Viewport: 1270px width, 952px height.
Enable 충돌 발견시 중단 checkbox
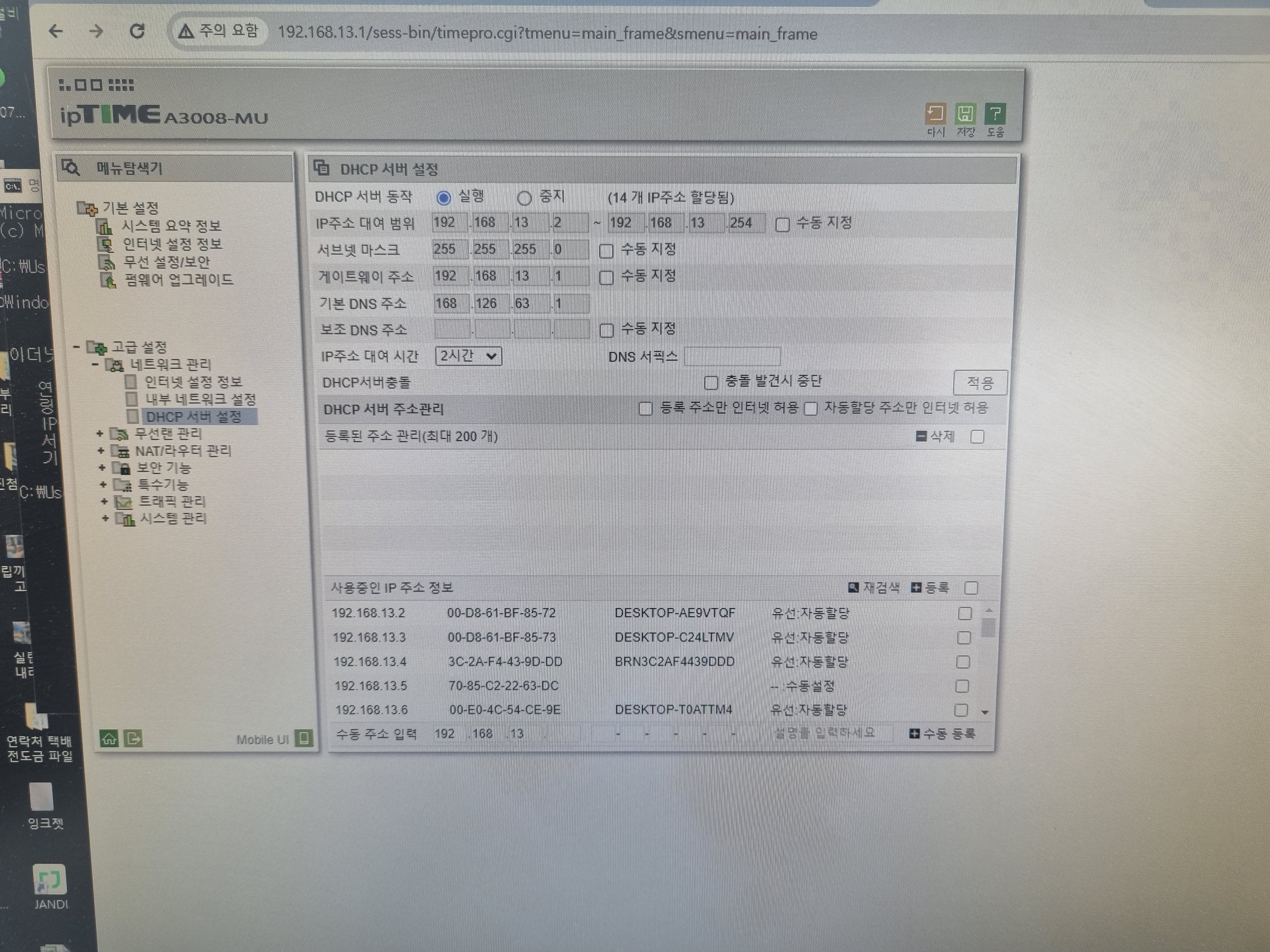pyautogui.click(x=711, y=382)
